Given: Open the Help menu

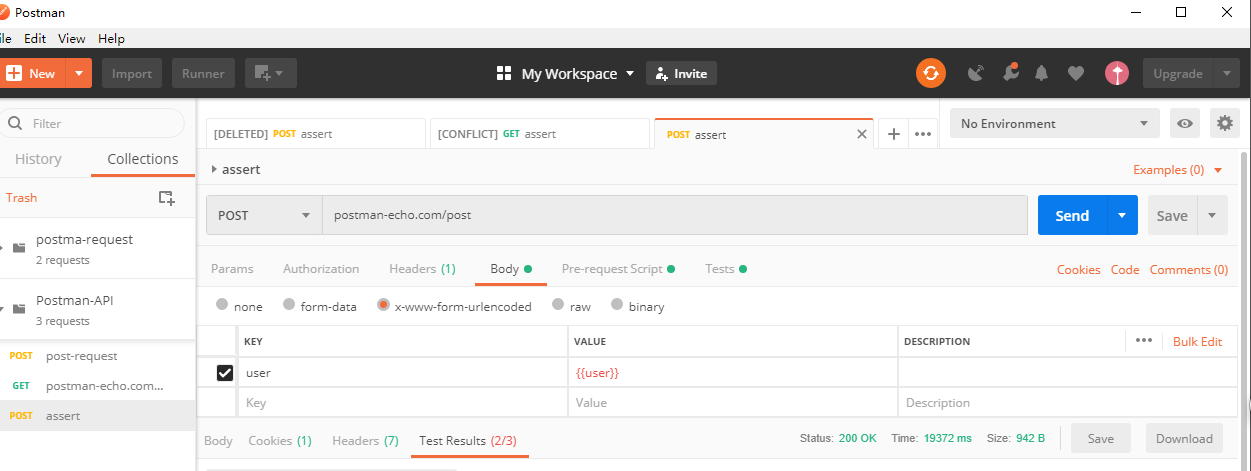Looking at the screenshot, I should pyautogui.click(x=112, y=38).
